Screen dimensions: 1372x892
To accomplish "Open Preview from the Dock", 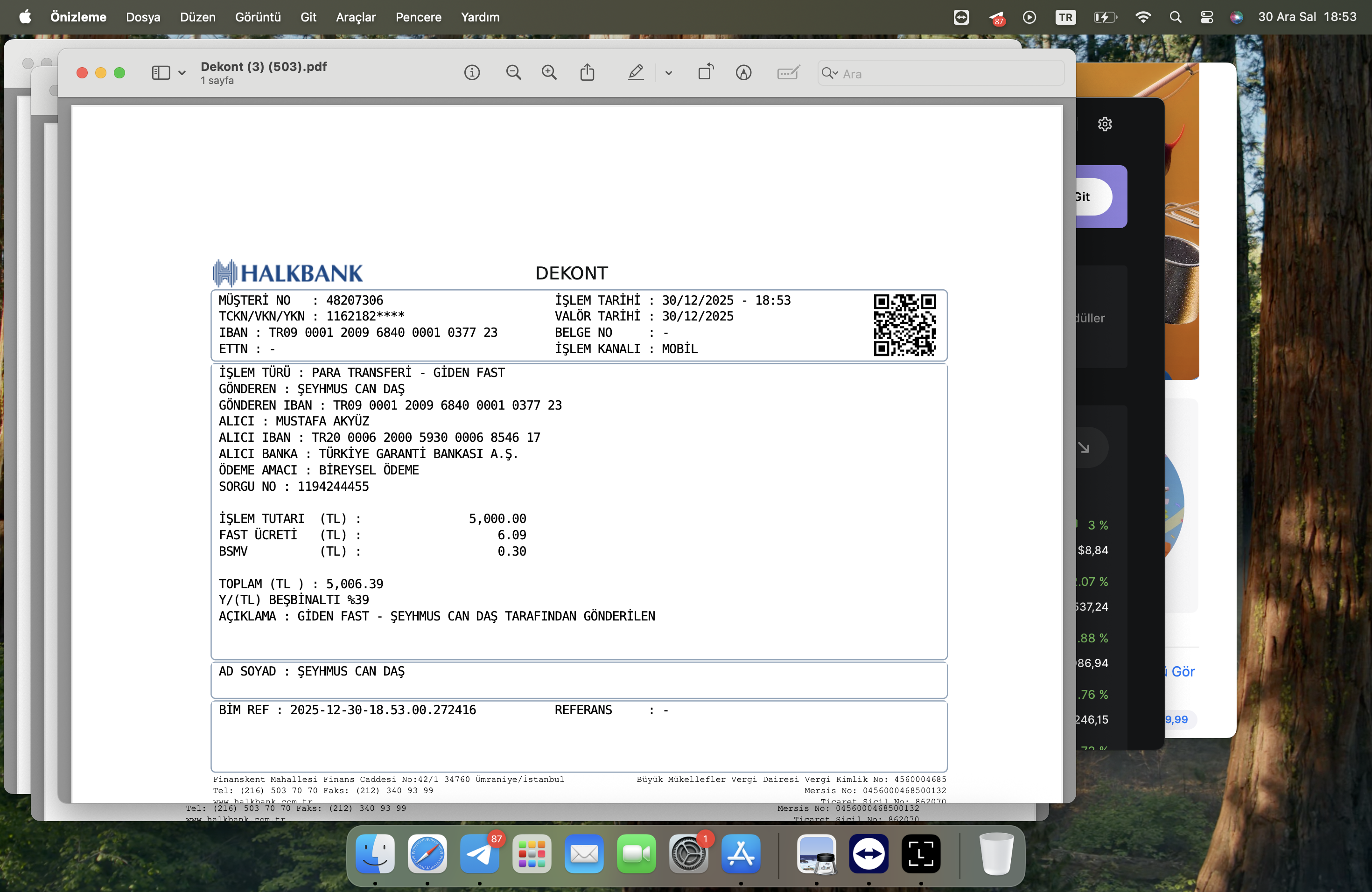I will pos(816,853).
